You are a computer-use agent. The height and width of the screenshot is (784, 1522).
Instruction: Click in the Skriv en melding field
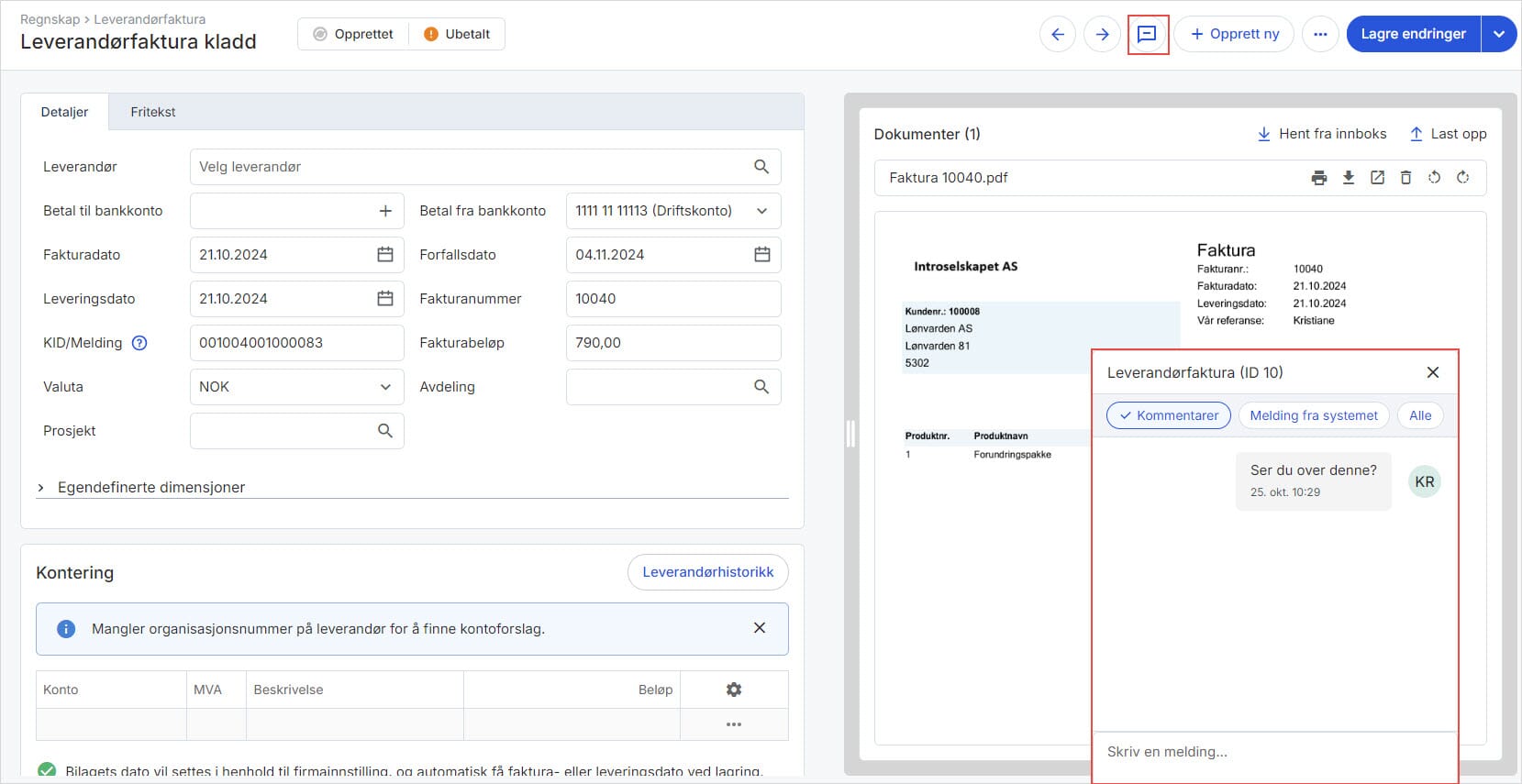1273,752
